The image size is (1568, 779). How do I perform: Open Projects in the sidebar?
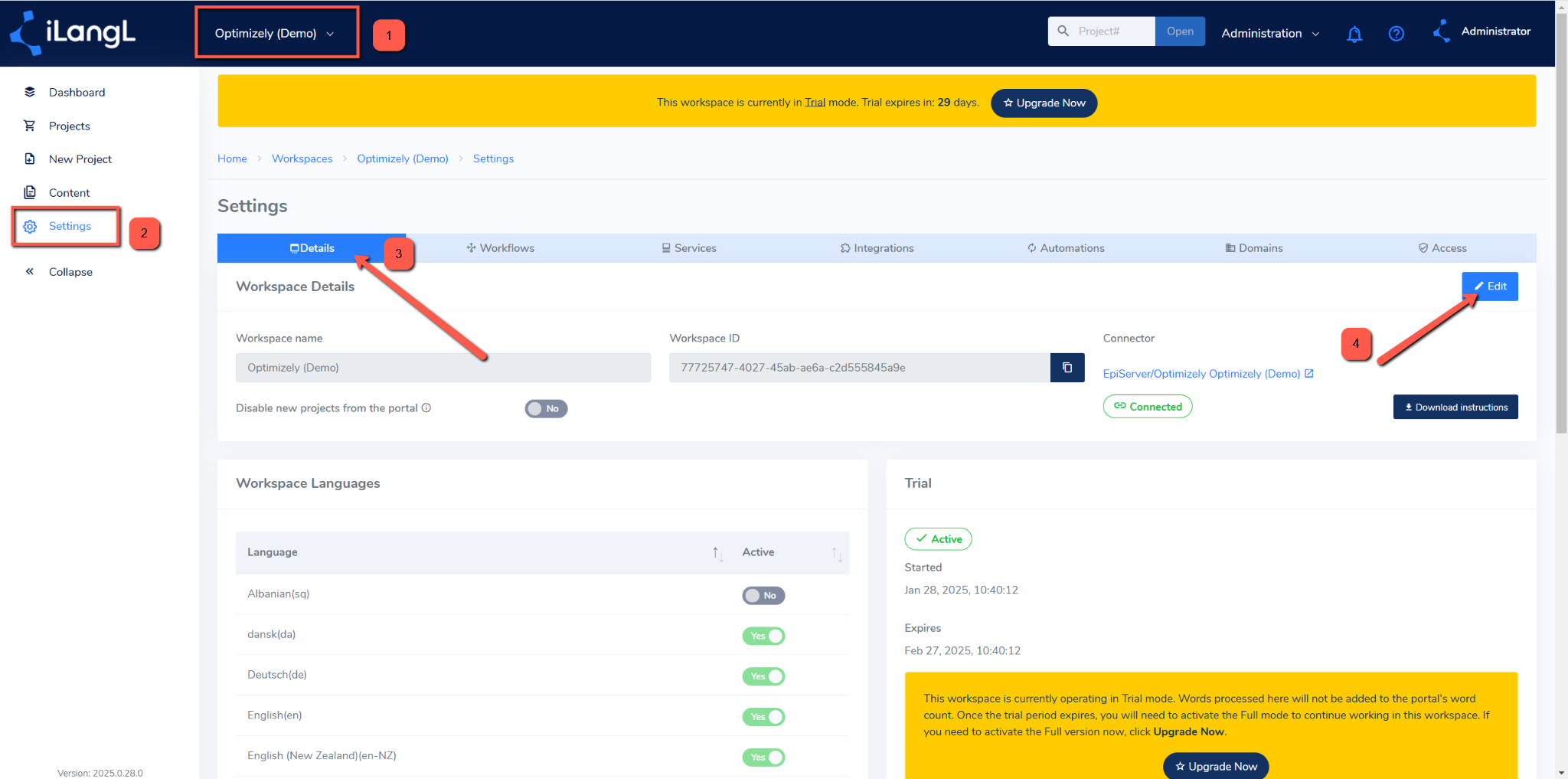[70, 126]
